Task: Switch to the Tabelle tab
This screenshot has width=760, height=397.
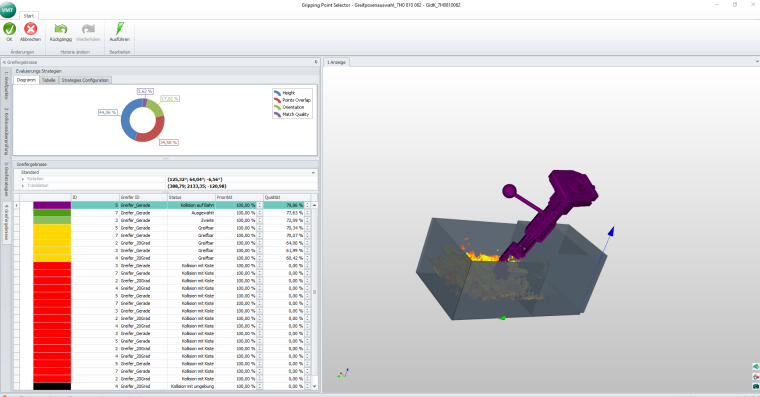Action: click(x=48, y=80)
